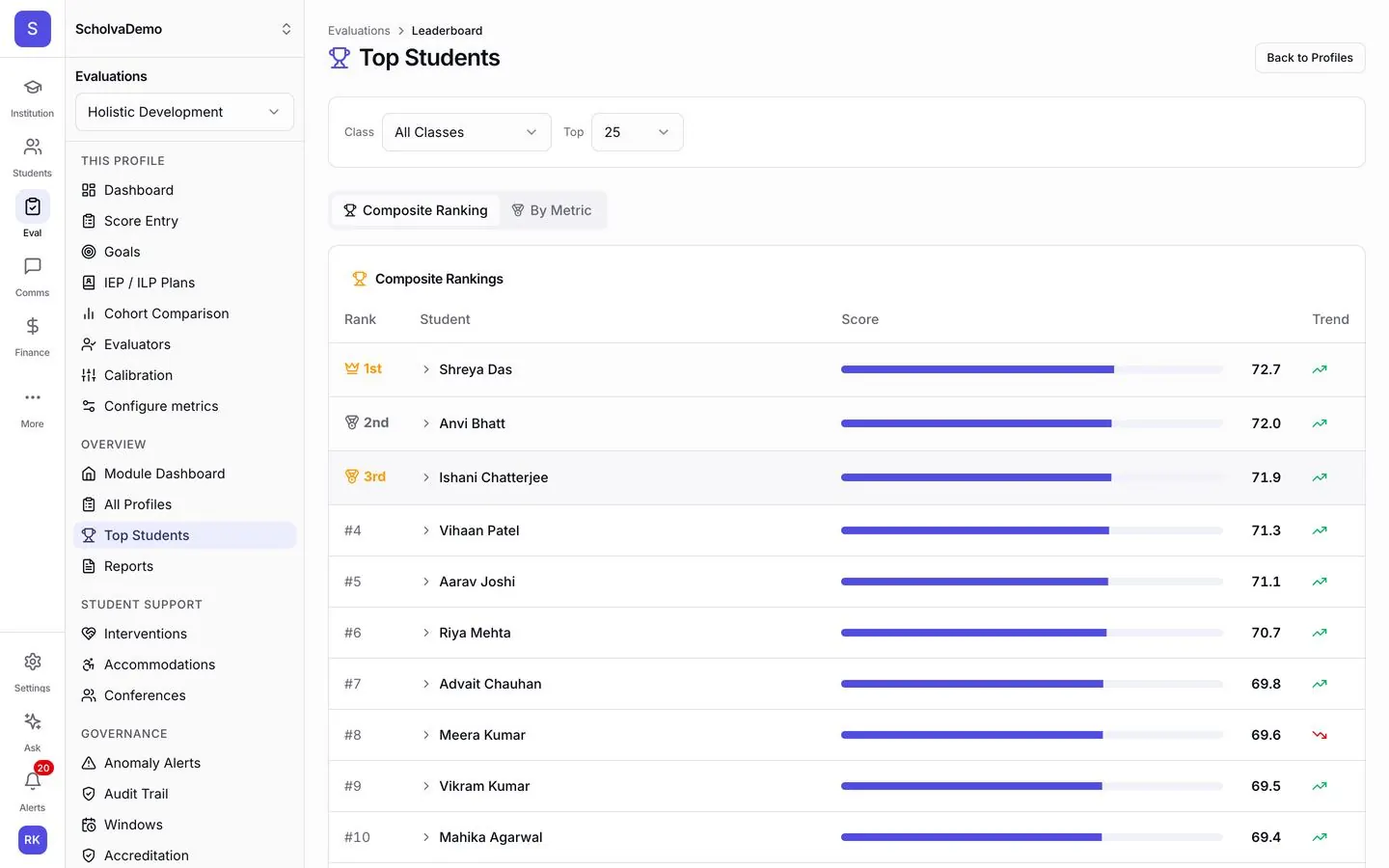Click Anvi Bhatt's score progress bar
1389x868 pixels.
point(1032,423)
